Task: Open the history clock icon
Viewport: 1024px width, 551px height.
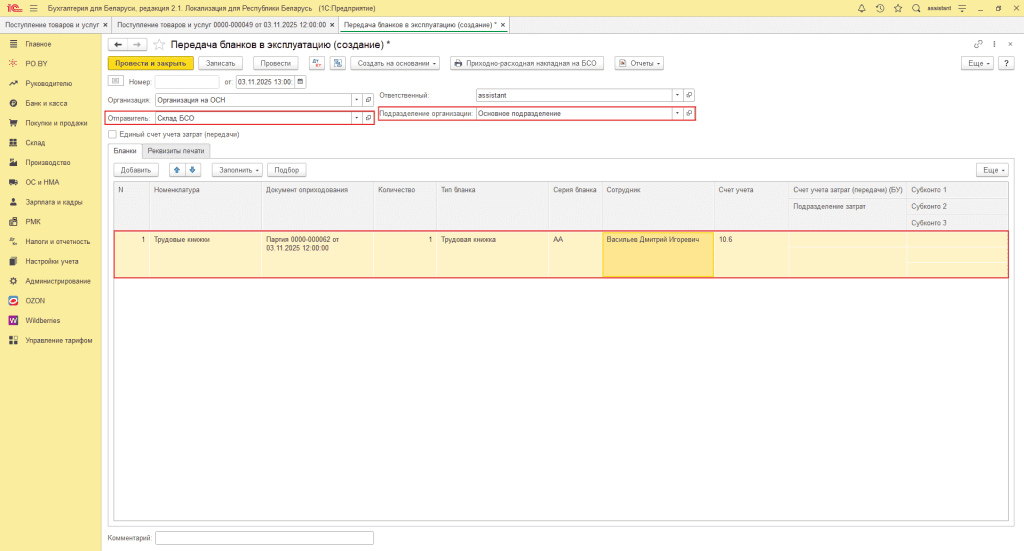Action: pyautogui.click(x=879, y=8)
